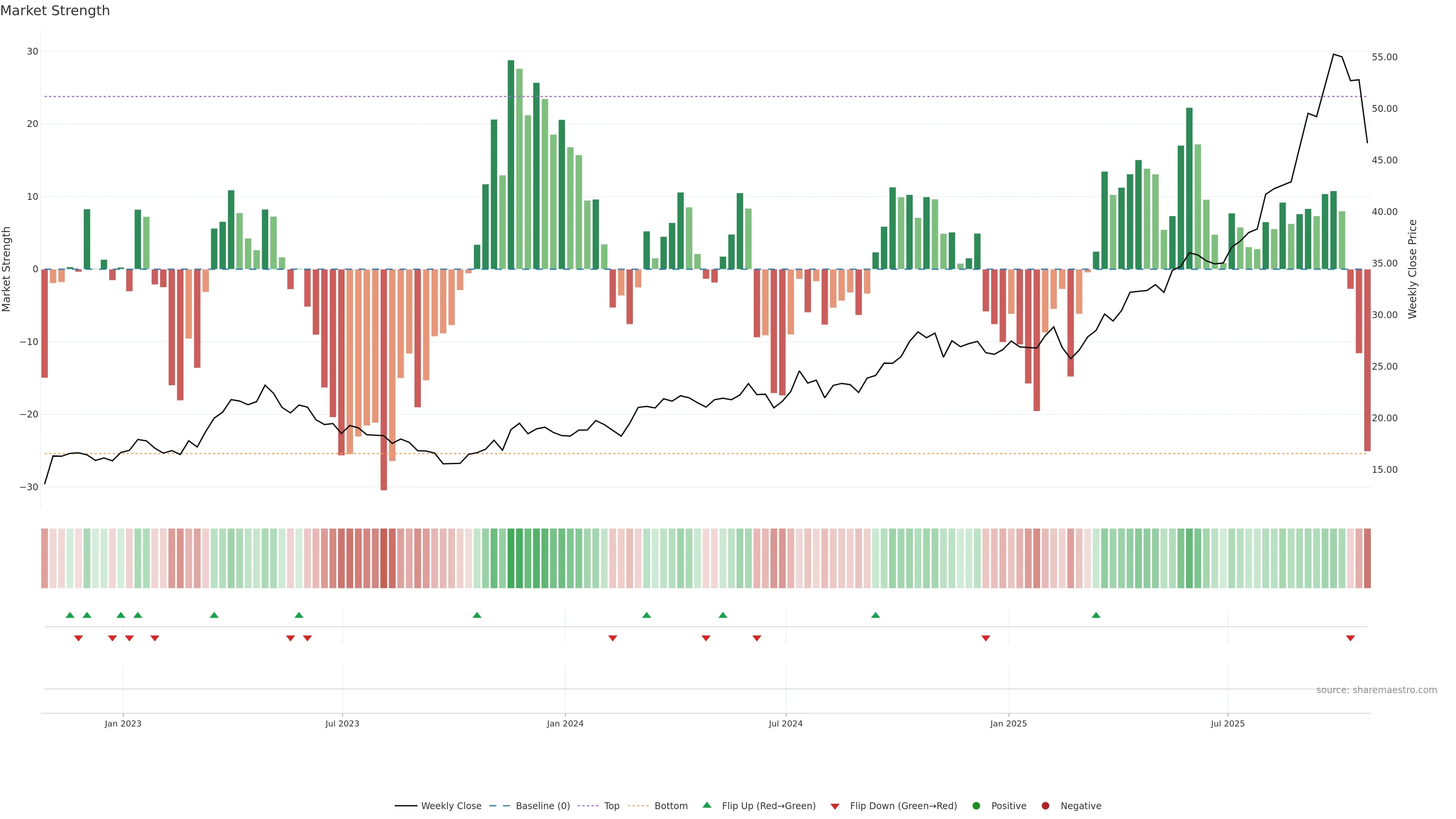Click the flip-down marker just before Jan 2025
This screenshot has height=819, width=1456.
pos(986,638)
